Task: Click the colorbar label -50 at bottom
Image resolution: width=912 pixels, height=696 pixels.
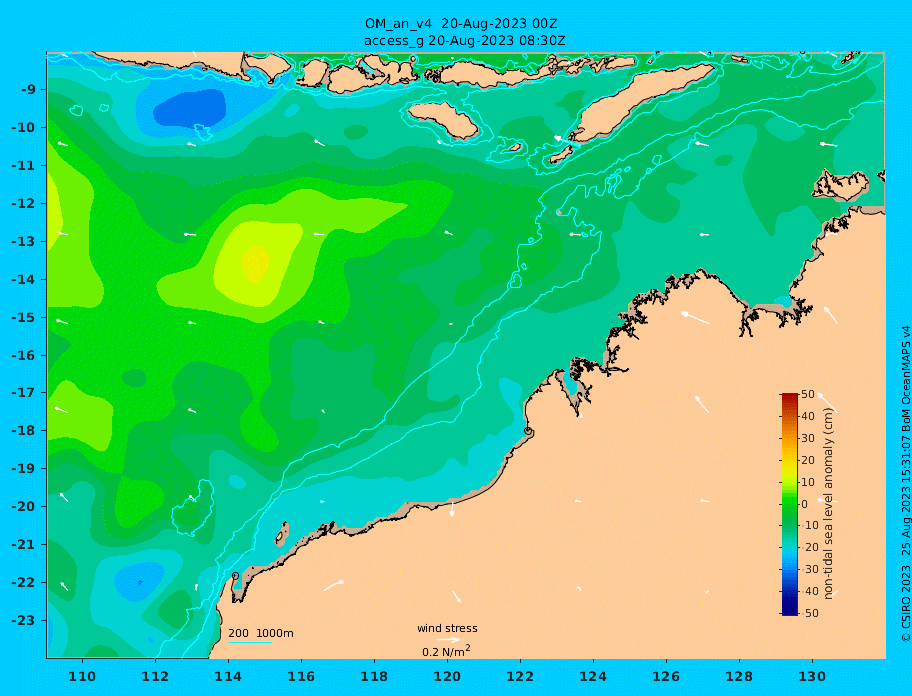Action: 808,613
